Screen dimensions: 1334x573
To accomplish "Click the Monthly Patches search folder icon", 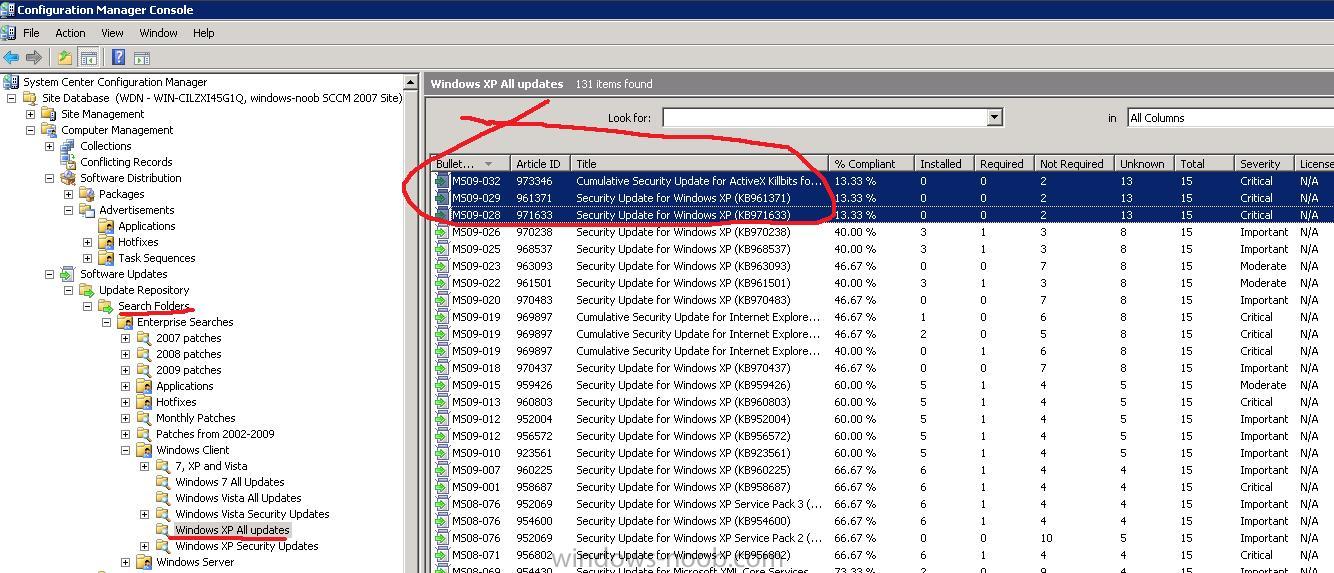I will pyautogui.click(x=144, y=418).
